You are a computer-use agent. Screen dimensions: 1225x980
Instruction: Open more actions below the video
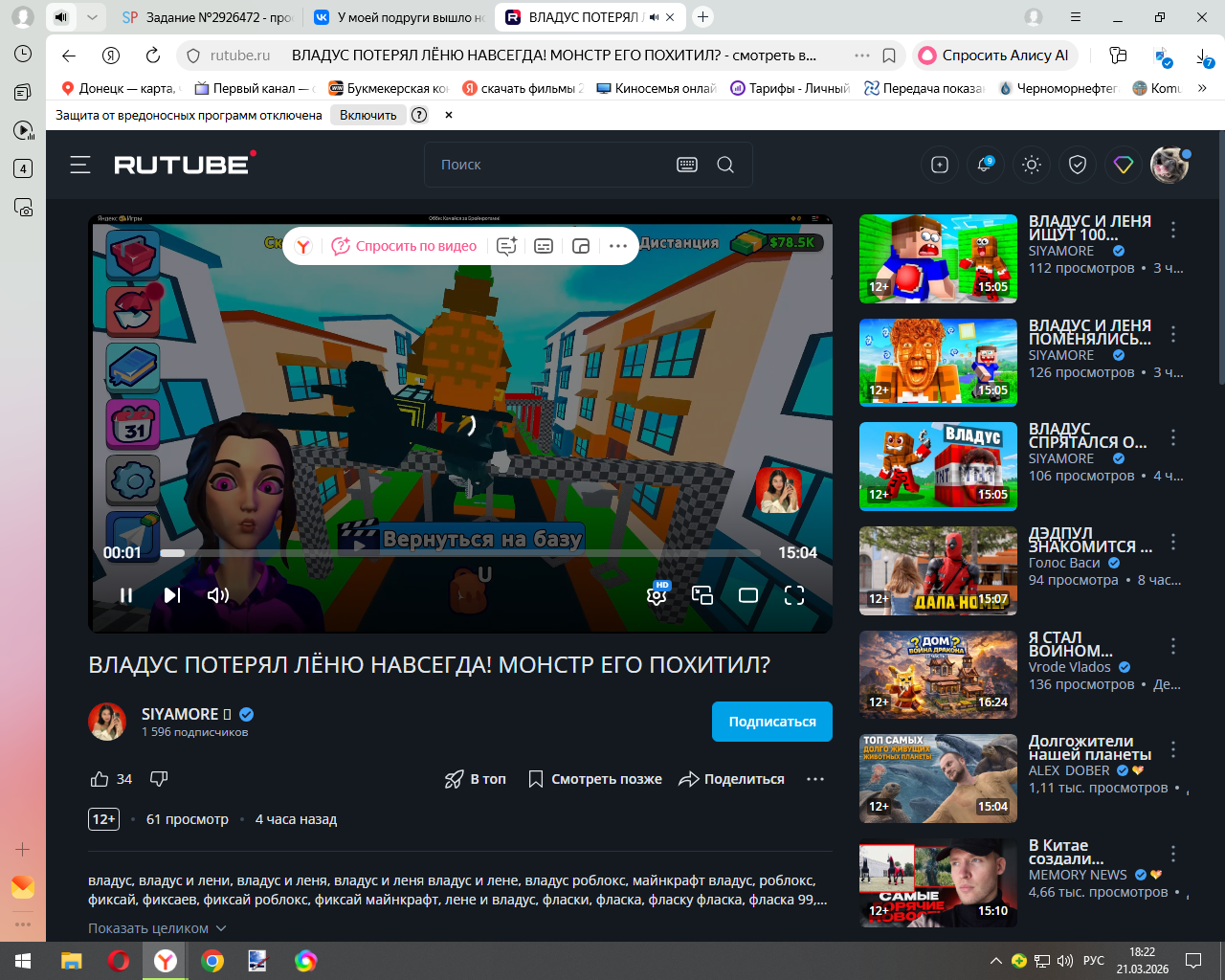(815, 779)
